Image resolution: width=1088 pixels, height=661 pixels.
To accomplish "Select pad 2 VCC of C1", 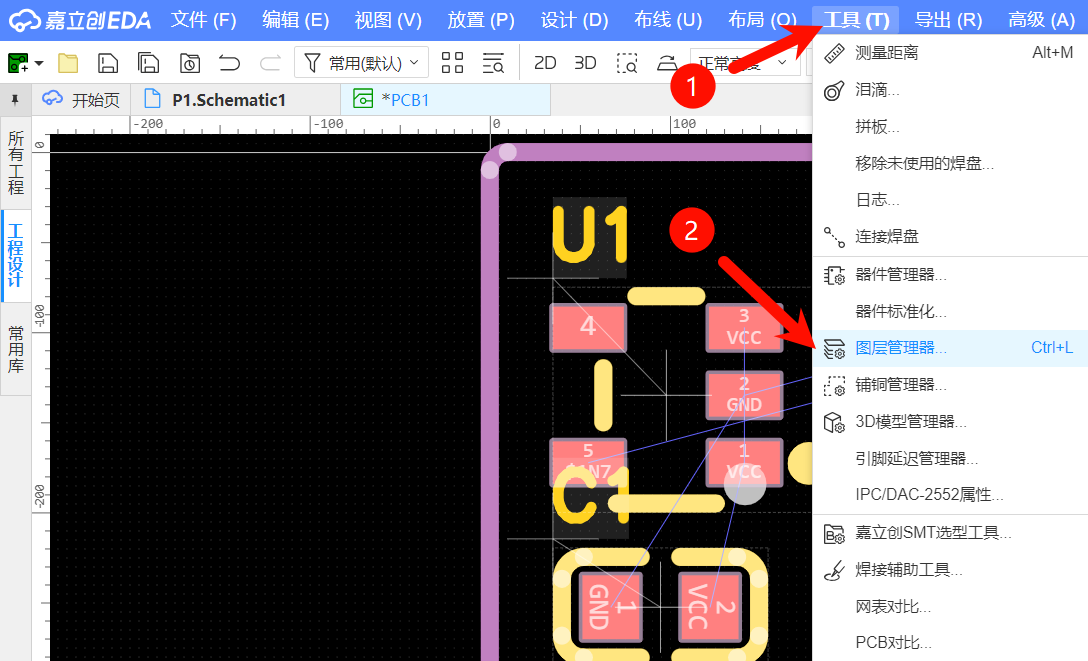I will pyautogui.click(x=711, y=607).
